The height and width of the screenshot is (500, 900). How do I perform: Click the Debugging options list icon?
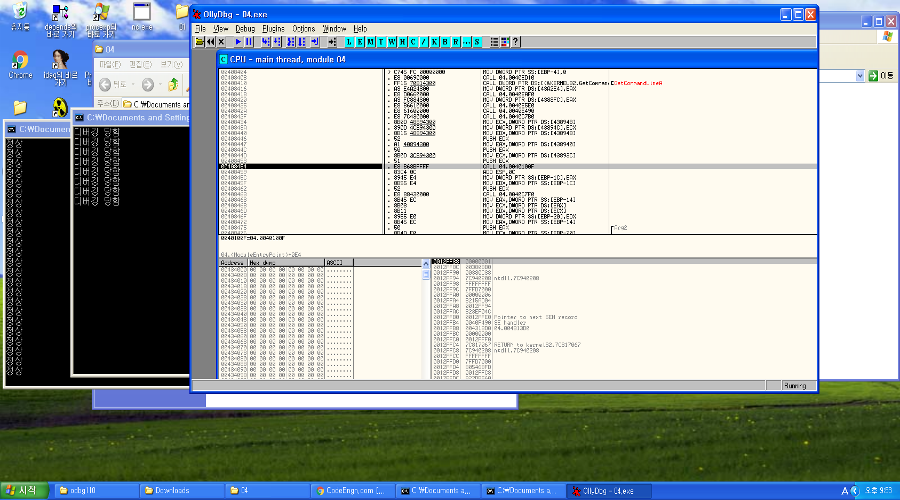(494, 42)
